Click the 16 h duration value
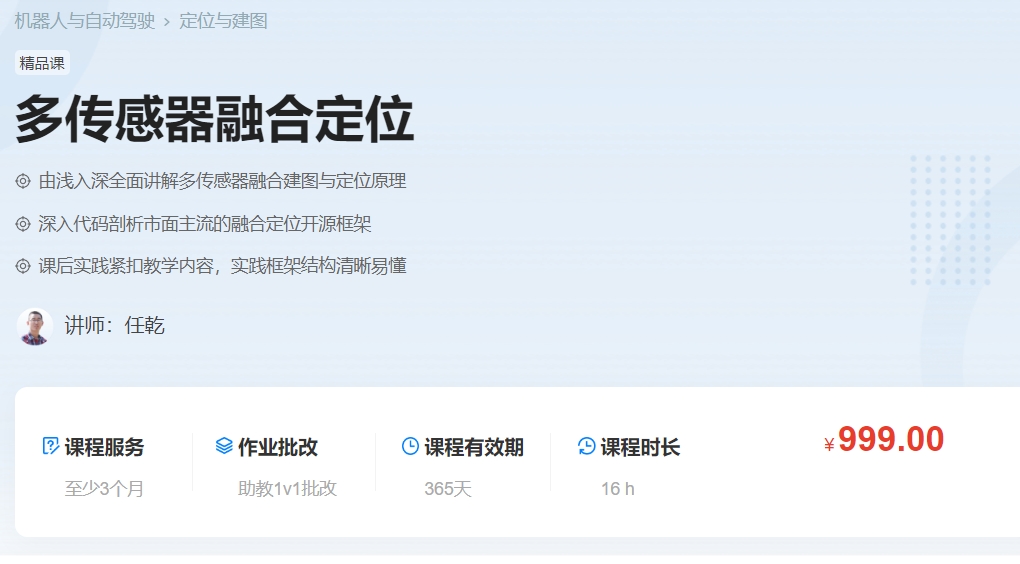 click(x=617, y=489)
